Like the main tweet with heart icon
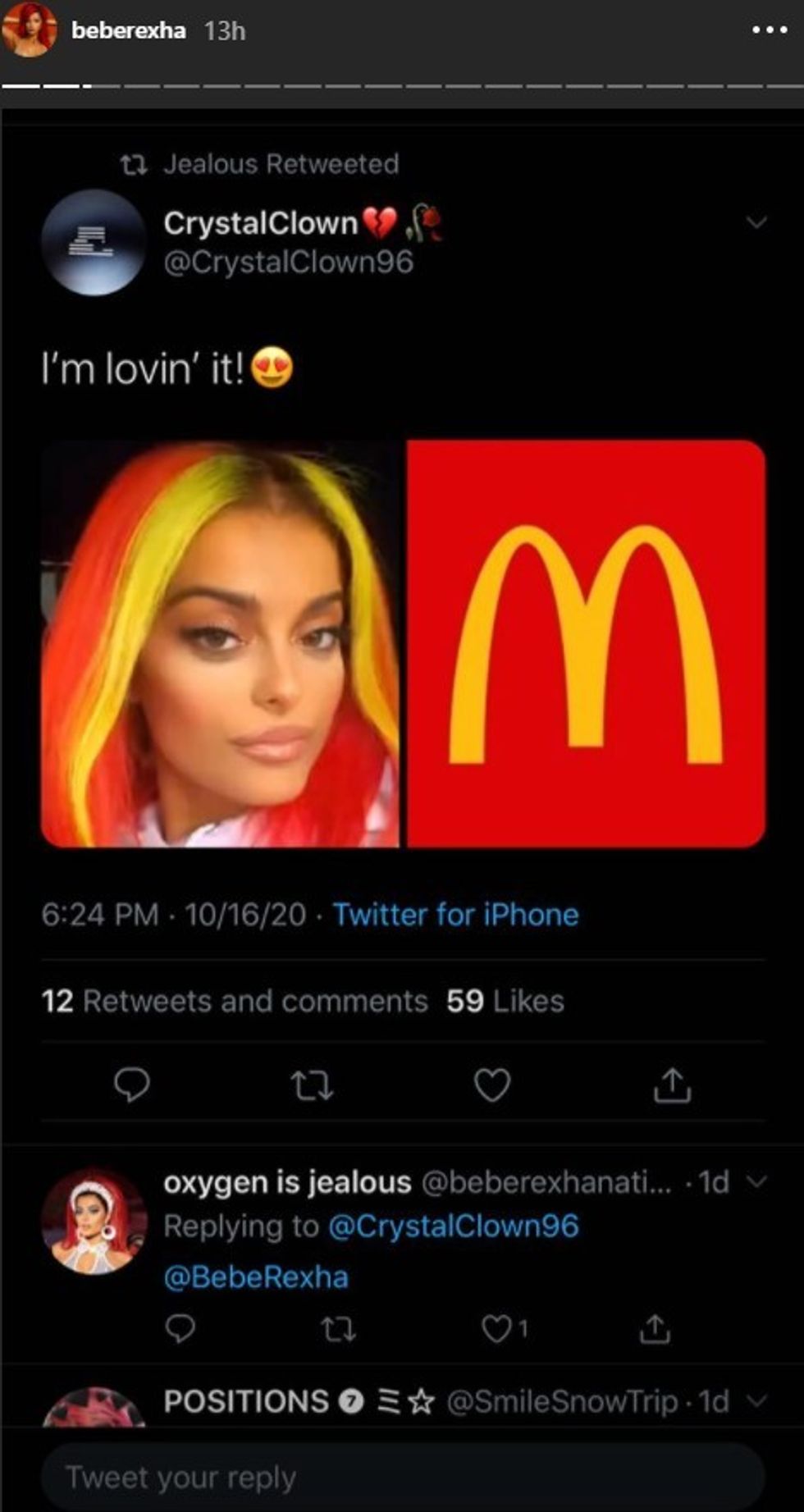The width and height of the screenshot is (804, 1512). pos(492,1085)
